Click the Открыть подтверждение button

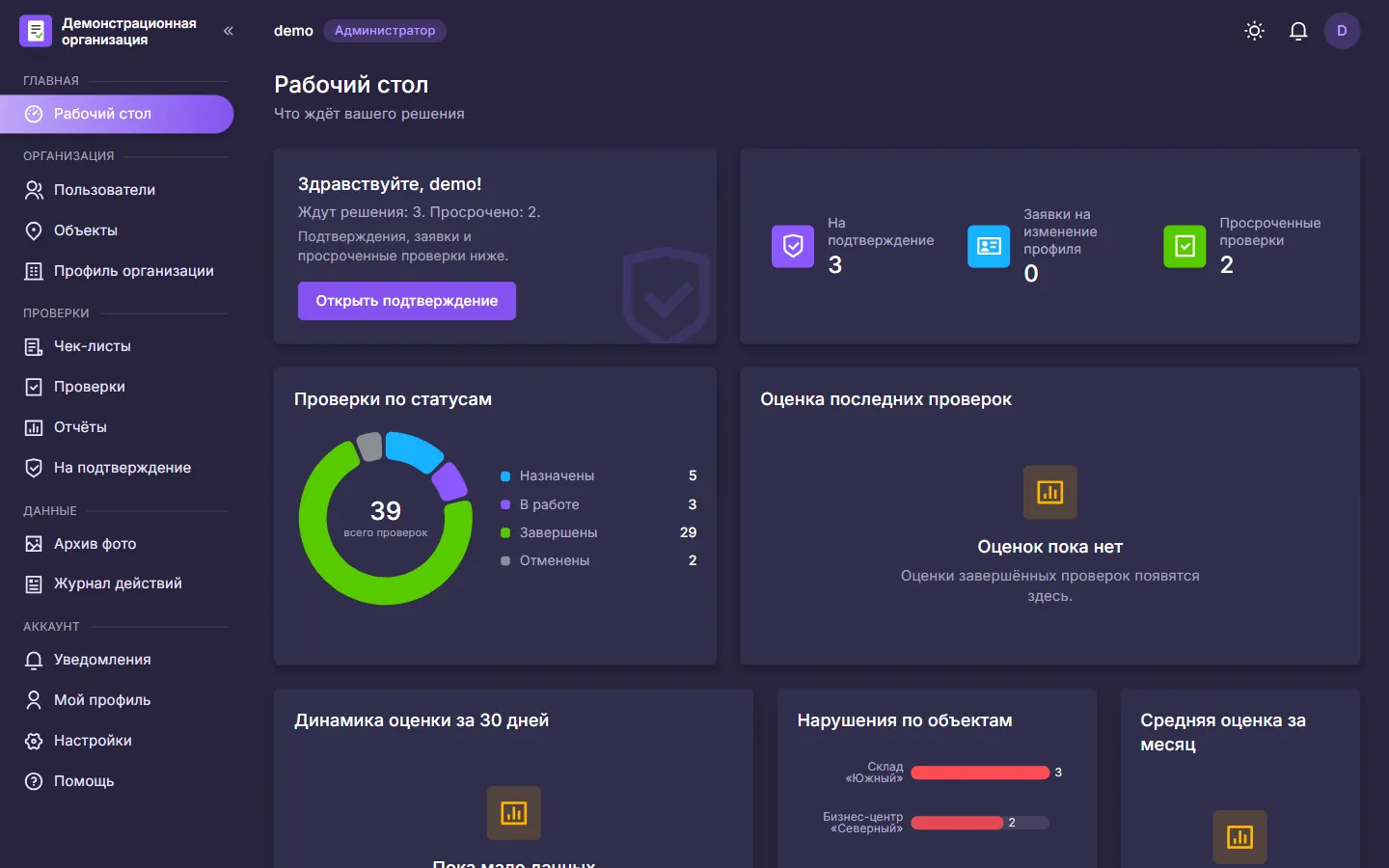(407, 301)
